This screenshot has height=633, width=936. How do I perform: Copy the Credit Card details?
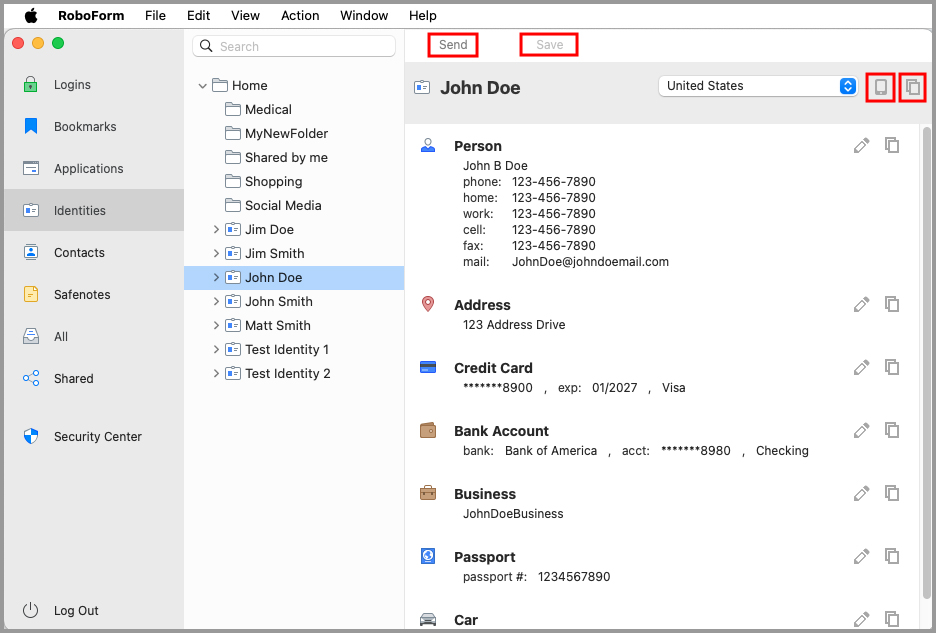tap(892, 367)
